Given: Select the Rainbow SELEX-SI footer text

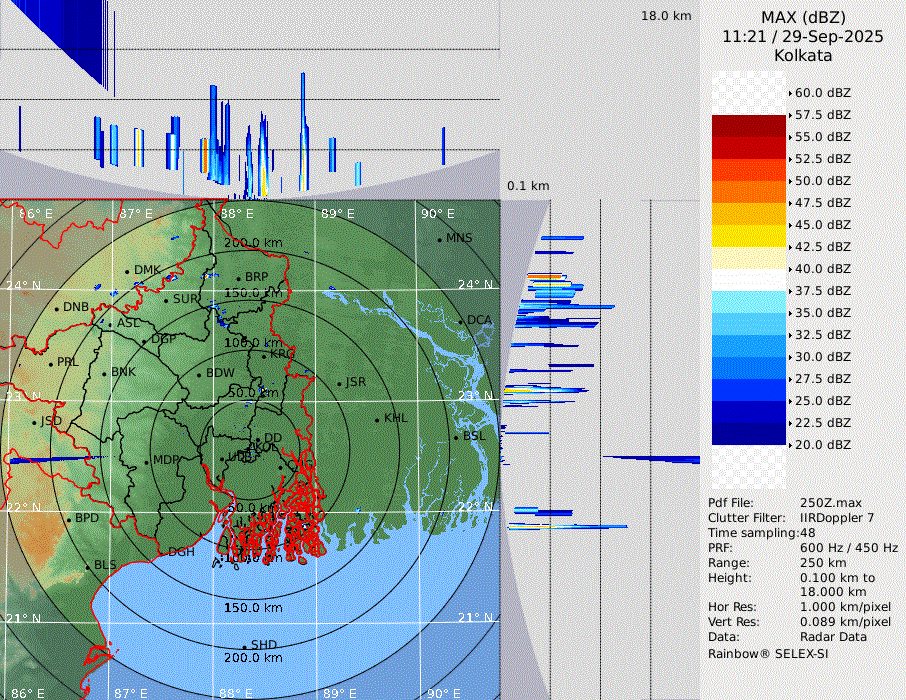Looking at the screenshot, I should tap(768, 654).
